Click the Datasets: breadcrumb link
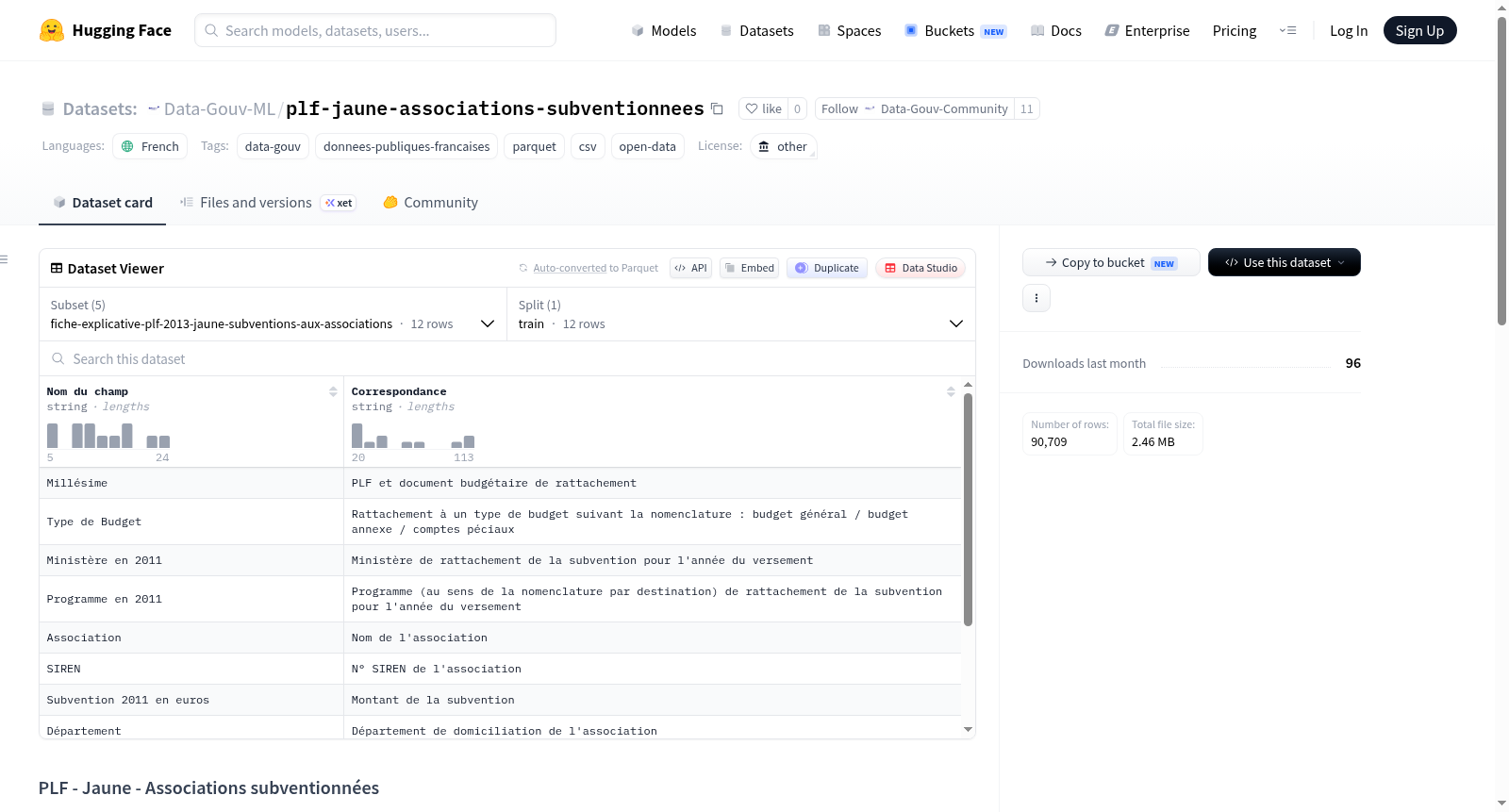Viewport: 1509px width, 812px height. 100,108
